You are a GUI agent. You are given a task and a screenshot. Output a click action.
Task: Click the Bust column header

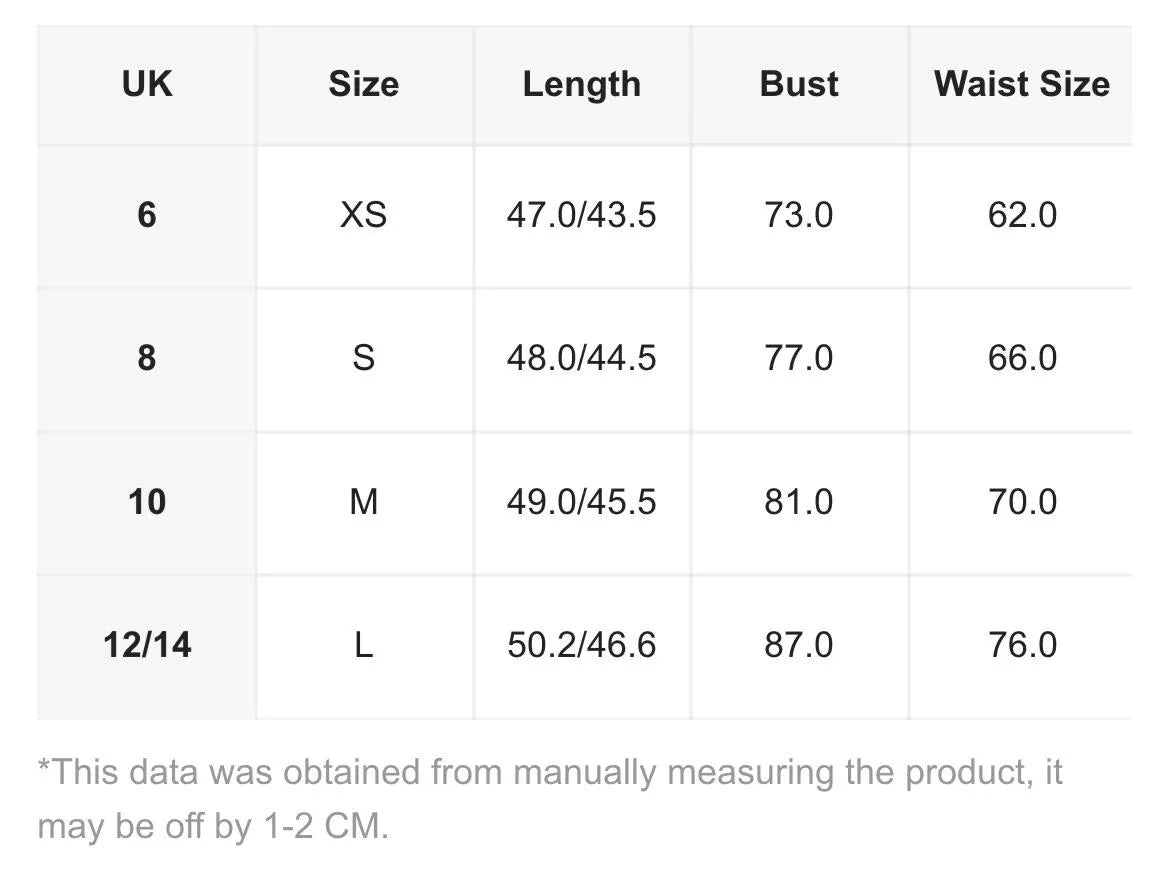799,84
